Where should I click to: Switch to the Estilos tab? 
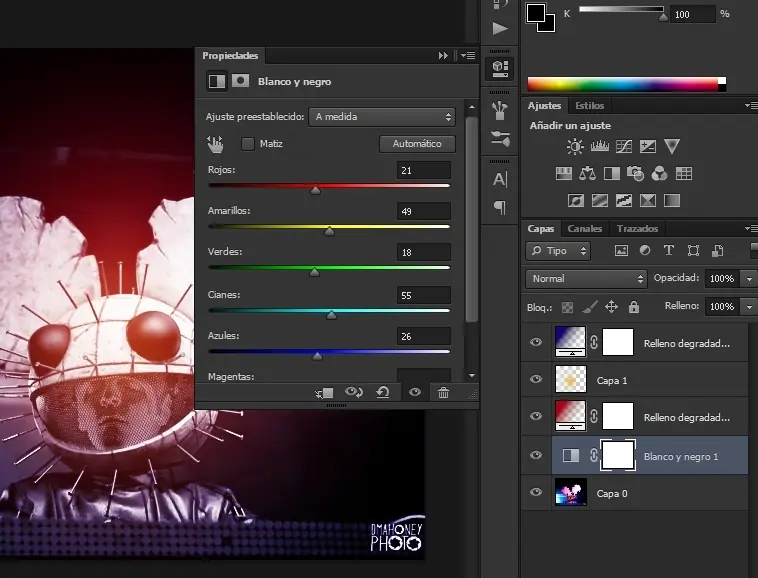click(x=589, y=105)
